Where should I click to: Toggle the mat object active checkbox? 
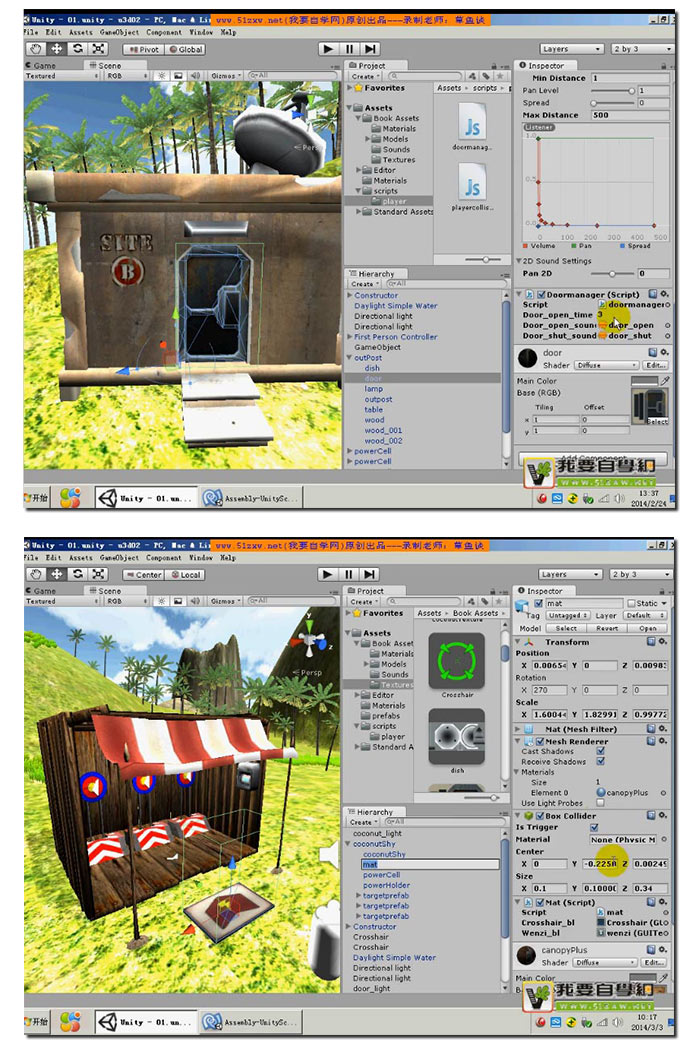pyautogui.click(x=539, y=603)
